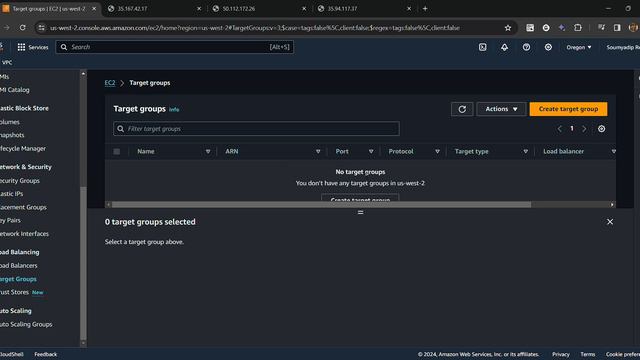Click the orange Create target group button

click(568, 109)
